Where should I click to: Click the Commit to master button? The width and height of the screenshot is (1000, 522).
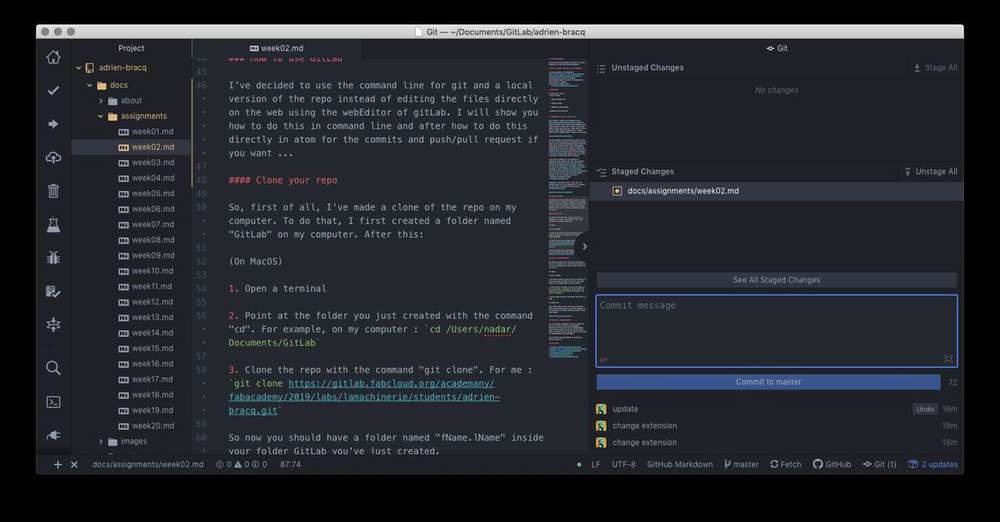pyautogui.click(x=768, y=382)
